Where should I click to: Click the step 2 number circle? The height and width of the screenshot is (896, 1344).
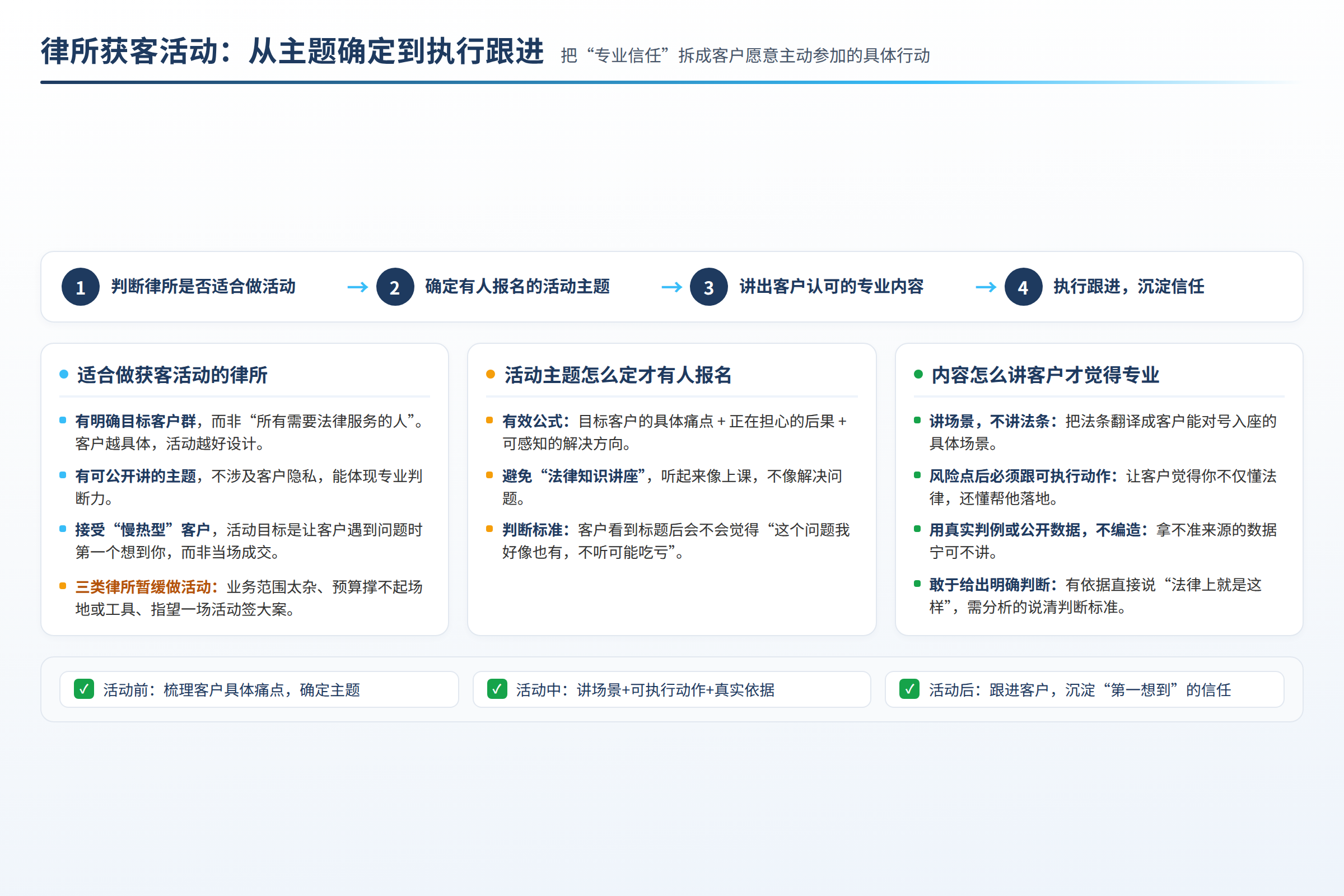tap(395, 287)
